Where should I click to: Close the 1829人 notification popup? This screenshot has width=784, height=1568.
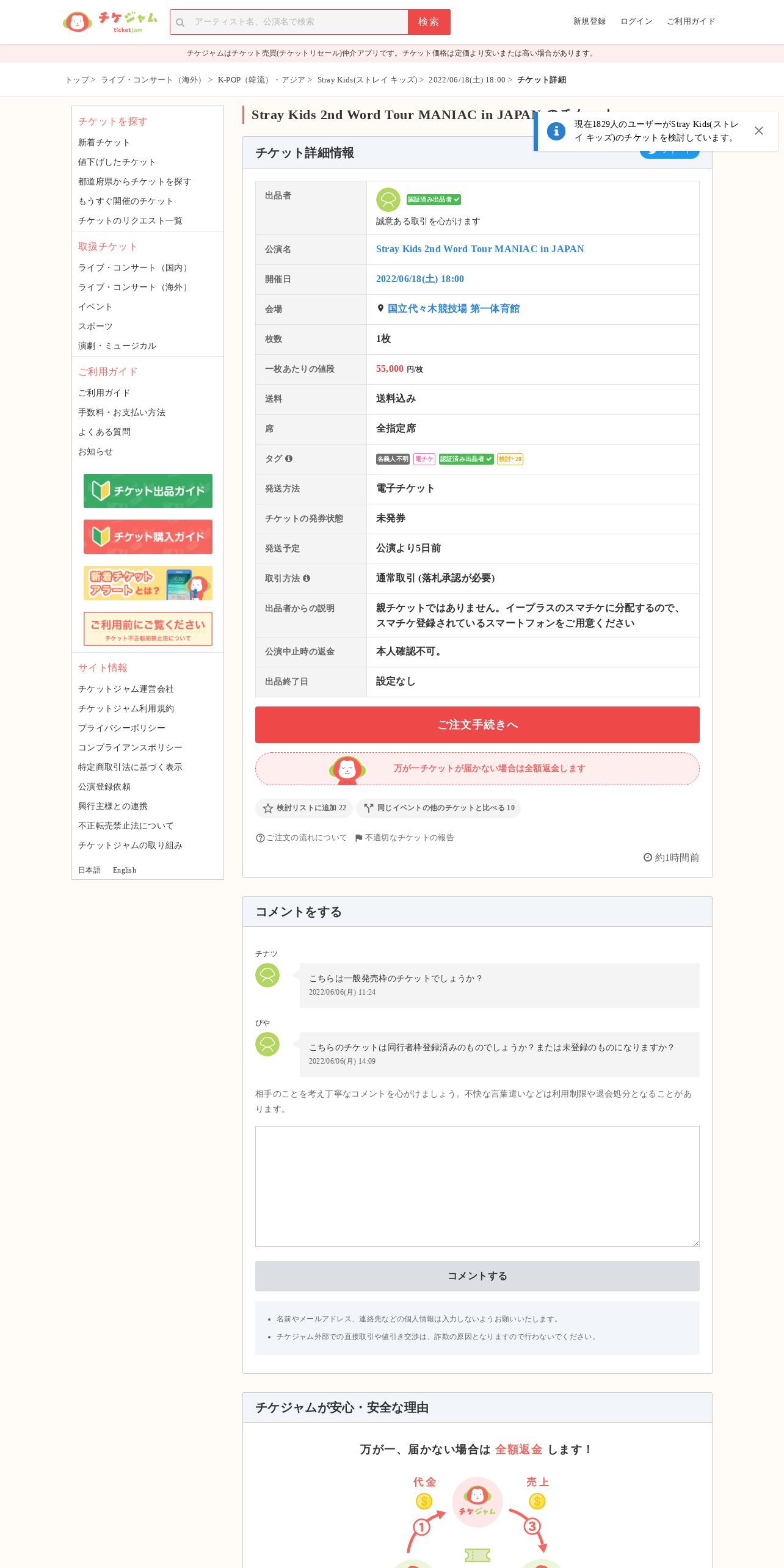click(758, 131)
